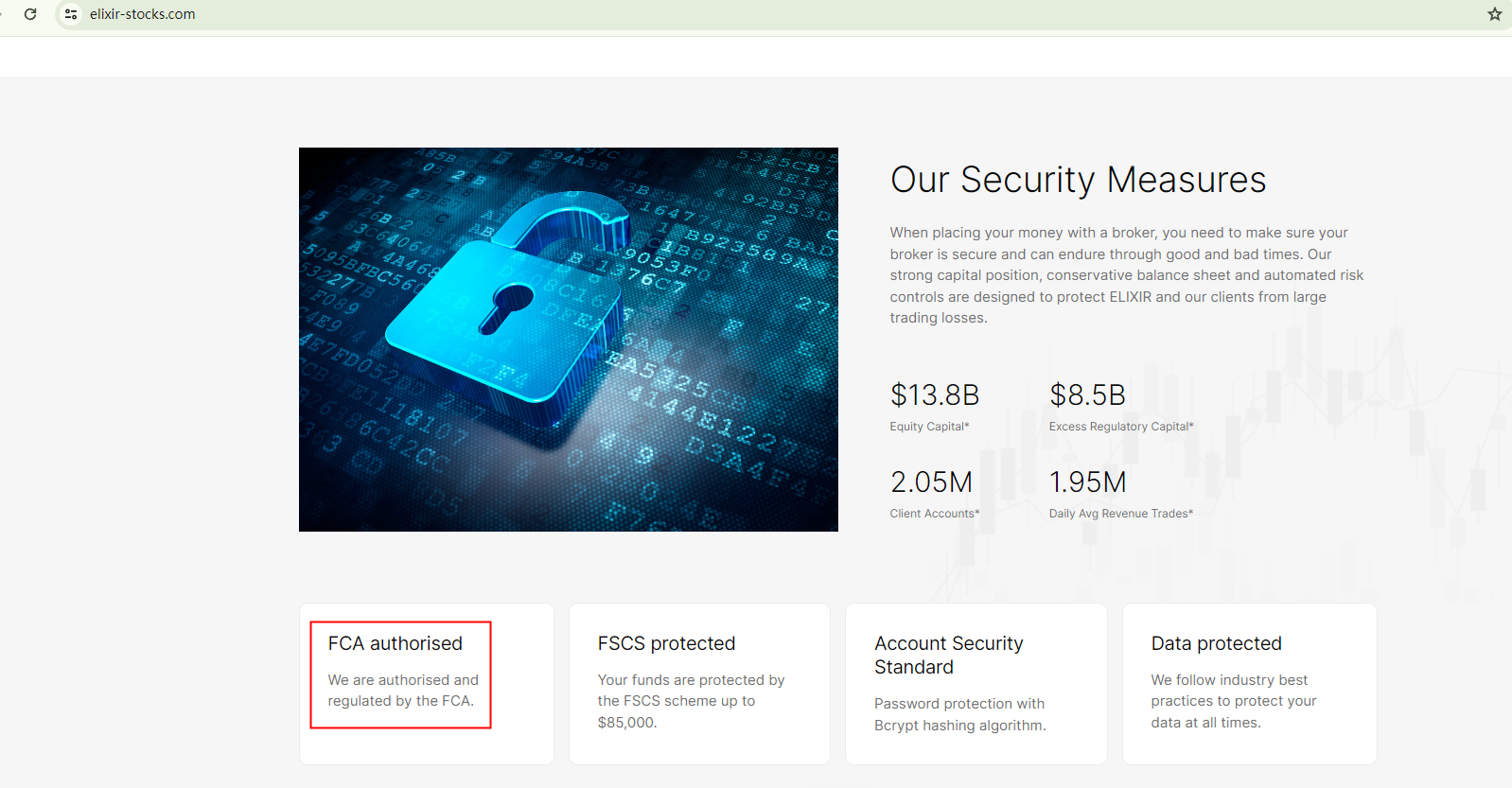This screenshot has width=1512, height=788.
Task: Click the elixir-stocks.com address bar
Action: tap(142, 14)
